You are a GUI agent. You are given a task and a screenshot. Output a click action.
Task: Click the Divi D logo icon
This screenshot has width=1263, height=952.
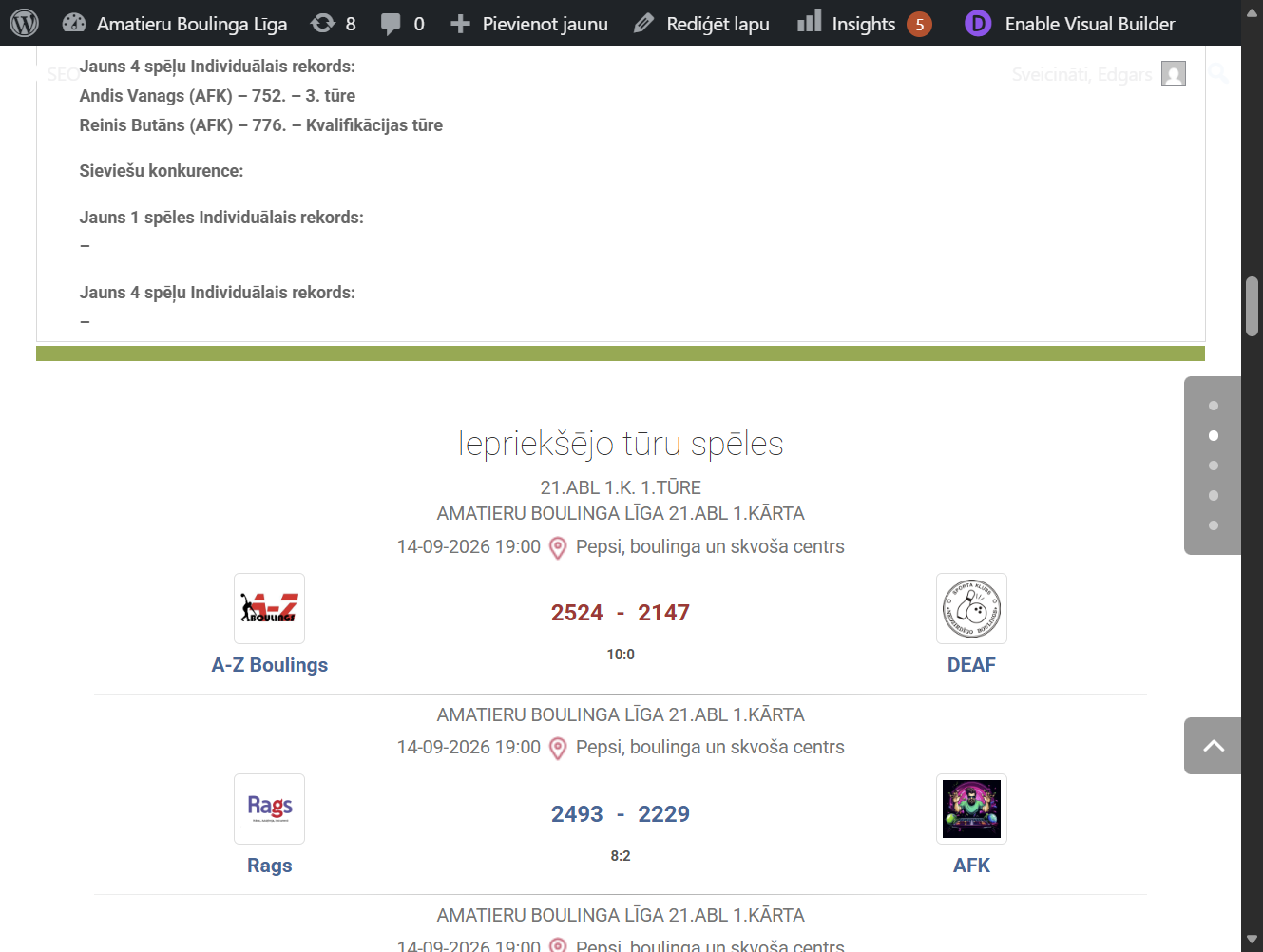click(978, 23)
